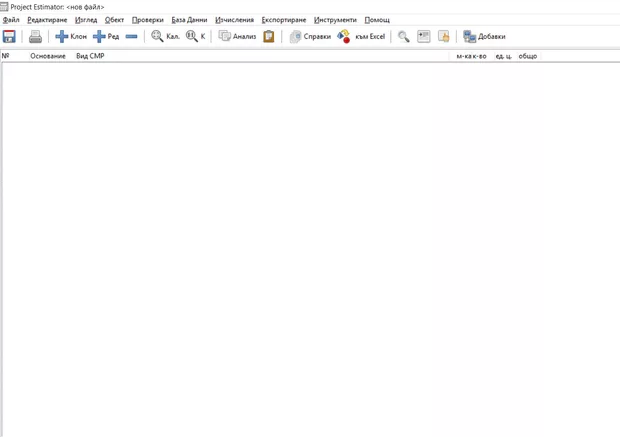620x437 pixels.
Task: Click the ед. ц. column header
Action: click(x=503, y=56)
